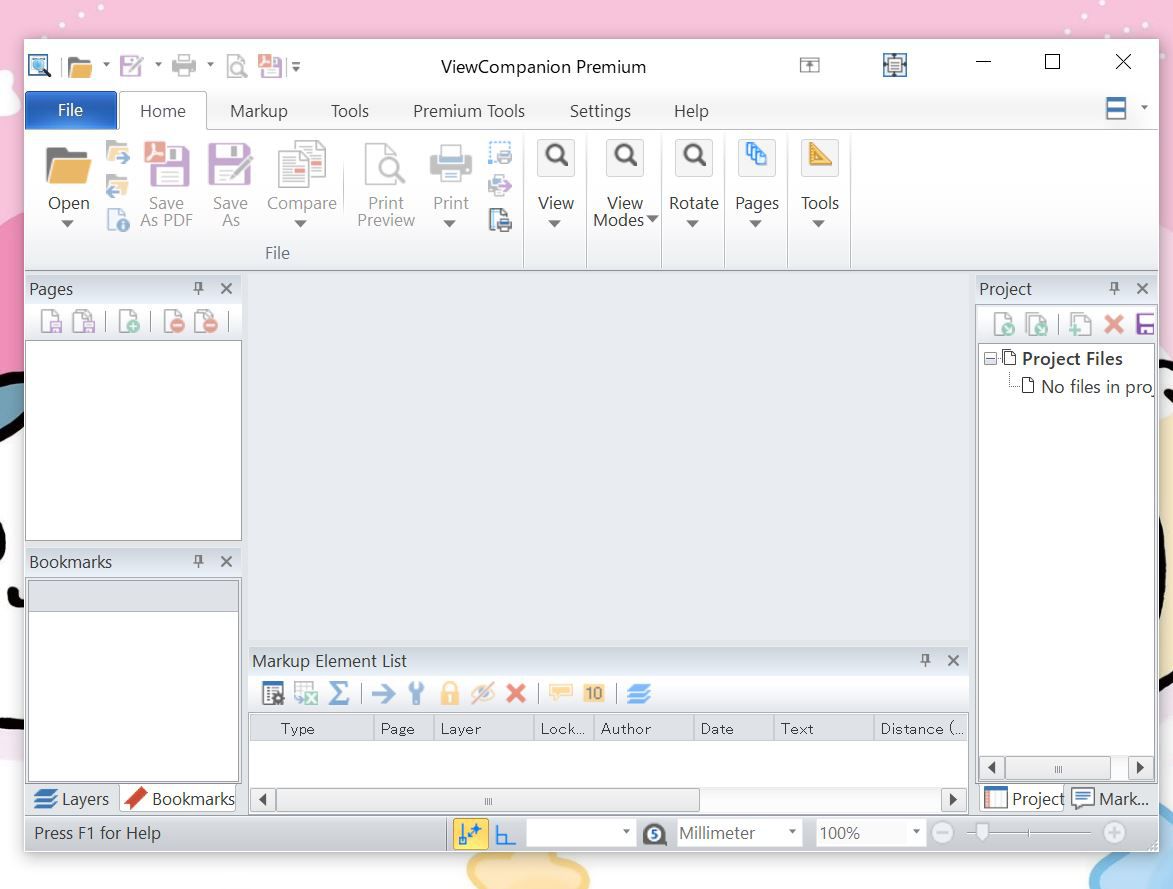The height and width of the screenshot is (889, 1173).
Task: Expand the Compare dropdown arrow
Action: 301,224
